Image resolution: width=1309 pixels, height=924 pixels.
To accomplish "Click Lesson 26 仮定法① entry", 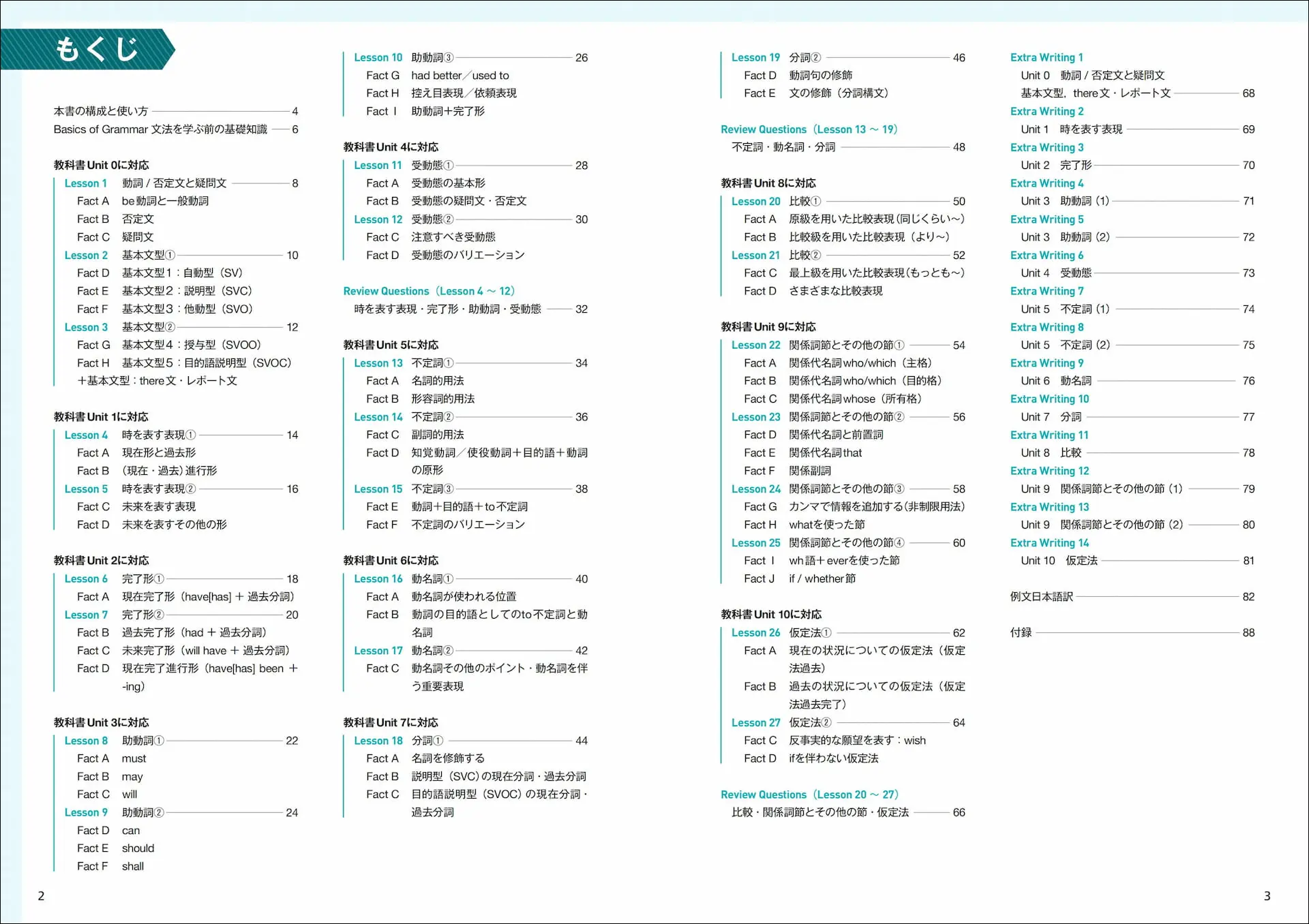I will [x=755, y=633].
